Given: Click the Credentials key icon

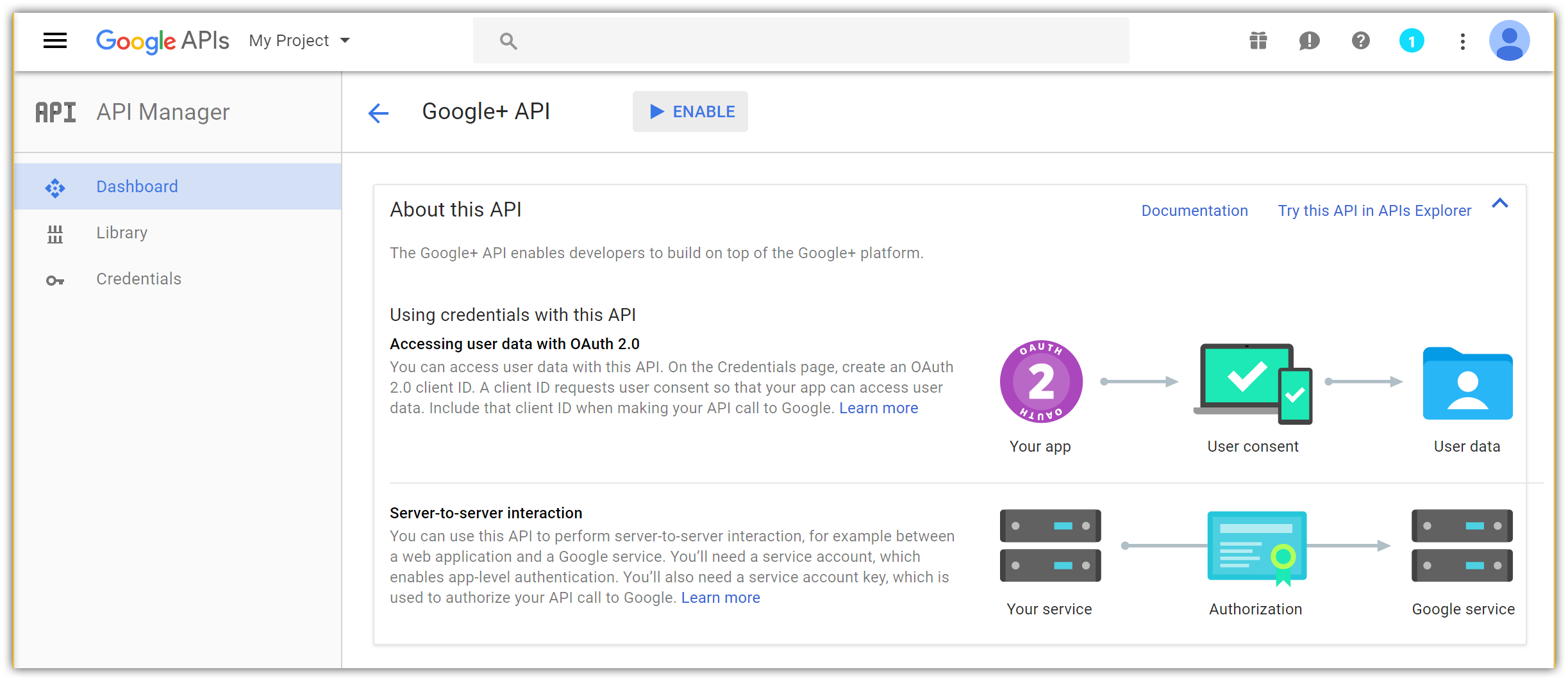Looking at the screenshot, I should tap(55, 281).
